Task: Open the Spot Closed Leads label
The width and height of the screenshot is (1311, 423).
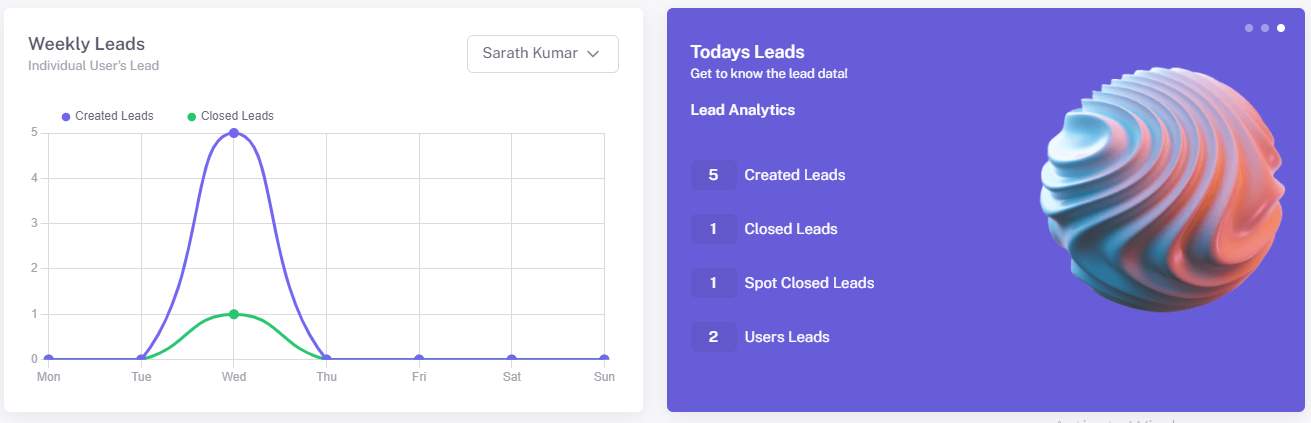Action: 809,283
